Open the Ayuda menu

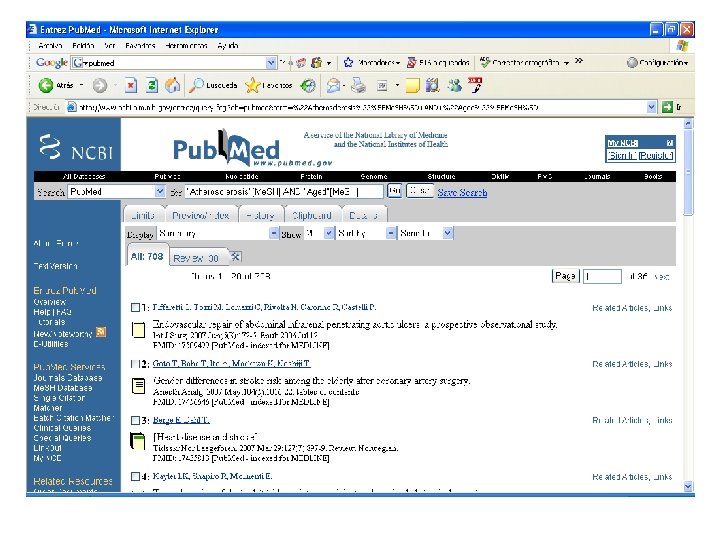click(228, 45)
